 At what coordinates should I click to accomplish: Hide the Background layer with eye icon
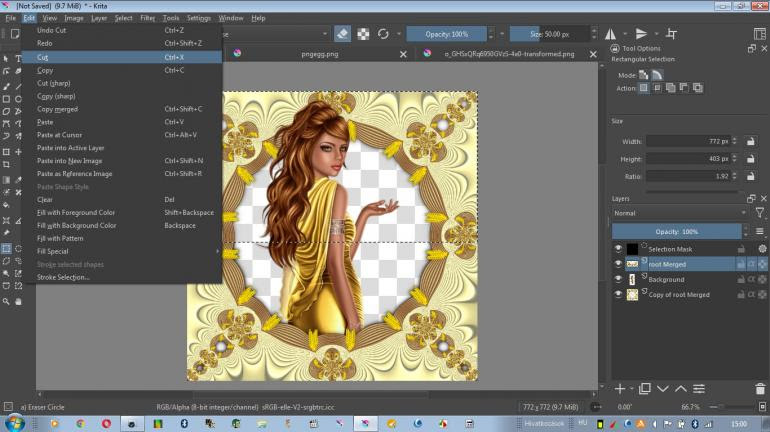tap(618, 279)
